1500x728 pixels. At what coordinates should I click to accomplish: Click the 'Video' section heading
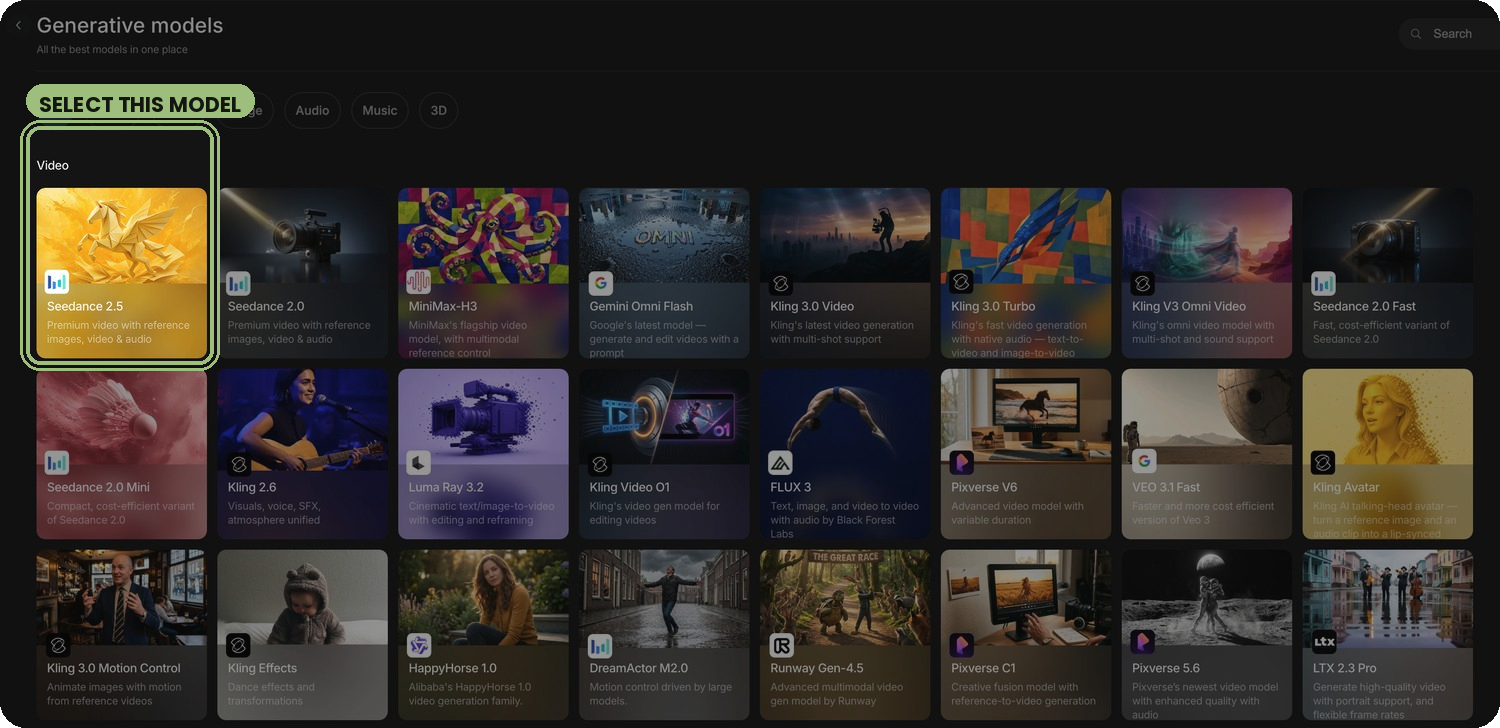[x=53, y=165]
